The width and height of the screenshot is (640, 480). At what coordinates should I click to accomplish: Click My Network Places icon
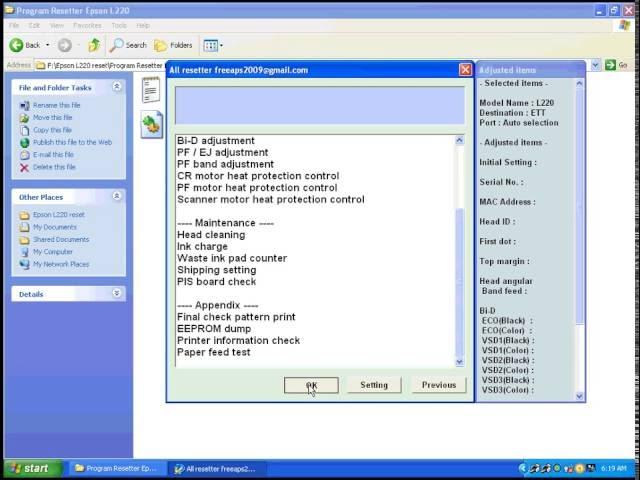[x=24, y=264]
